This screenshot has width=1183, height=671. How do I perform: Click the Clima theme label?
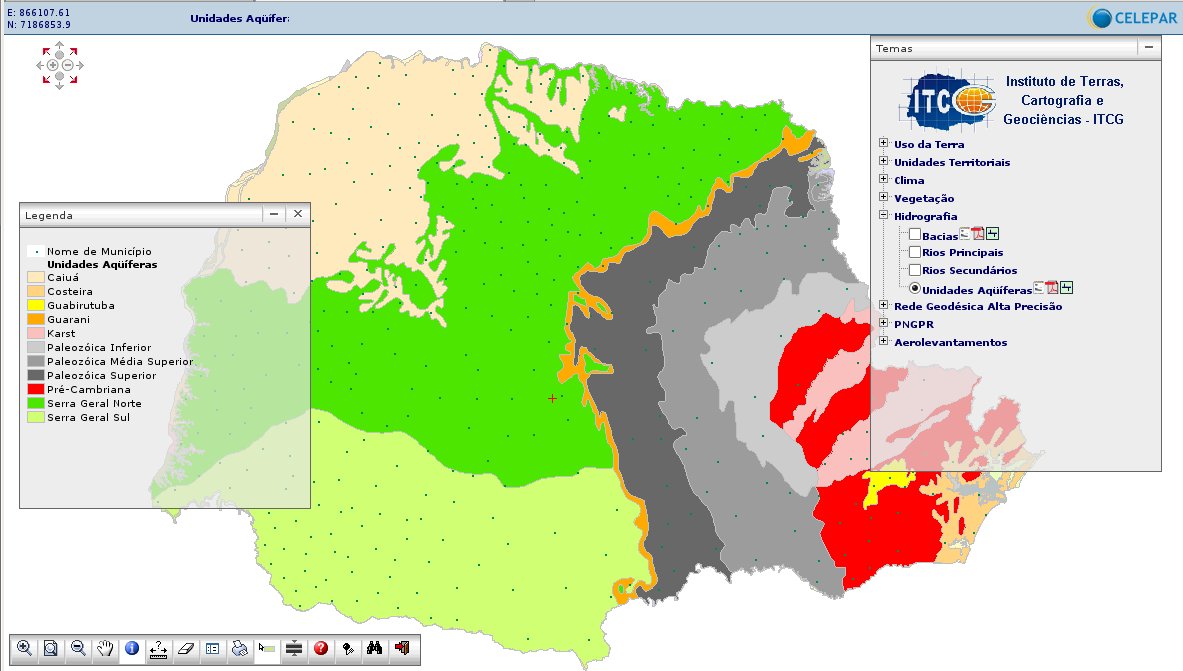(909, 181)
